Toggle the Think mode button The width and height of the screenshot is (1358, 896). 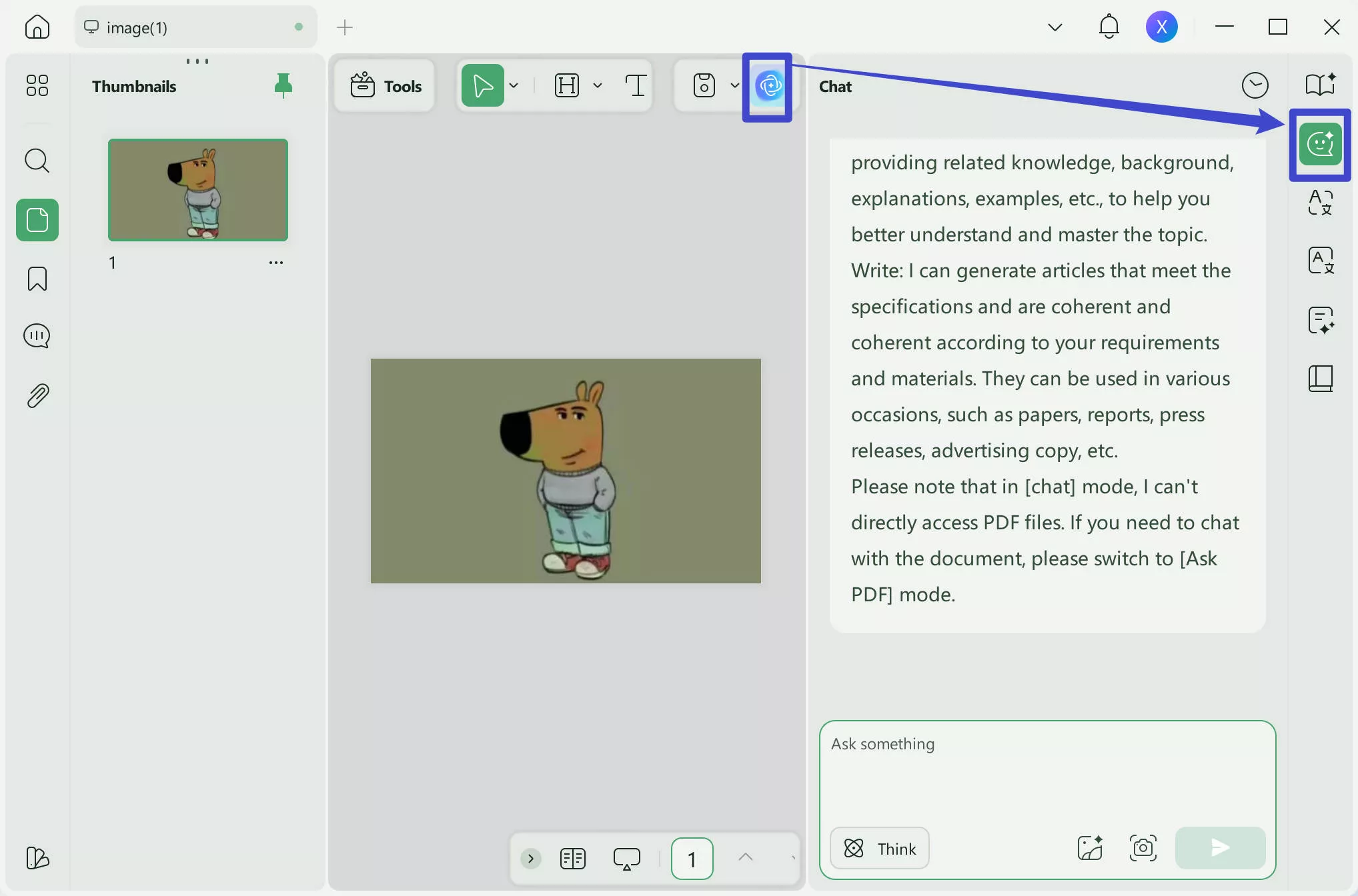click(880, 848)
